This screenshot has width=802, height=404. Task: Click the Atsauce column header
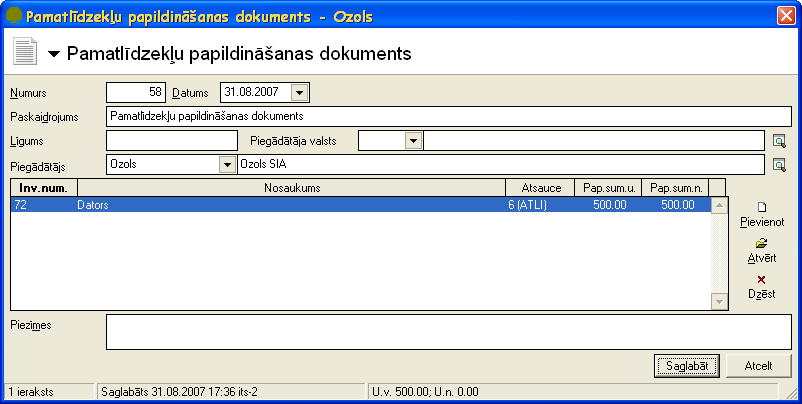coord(540,188)
